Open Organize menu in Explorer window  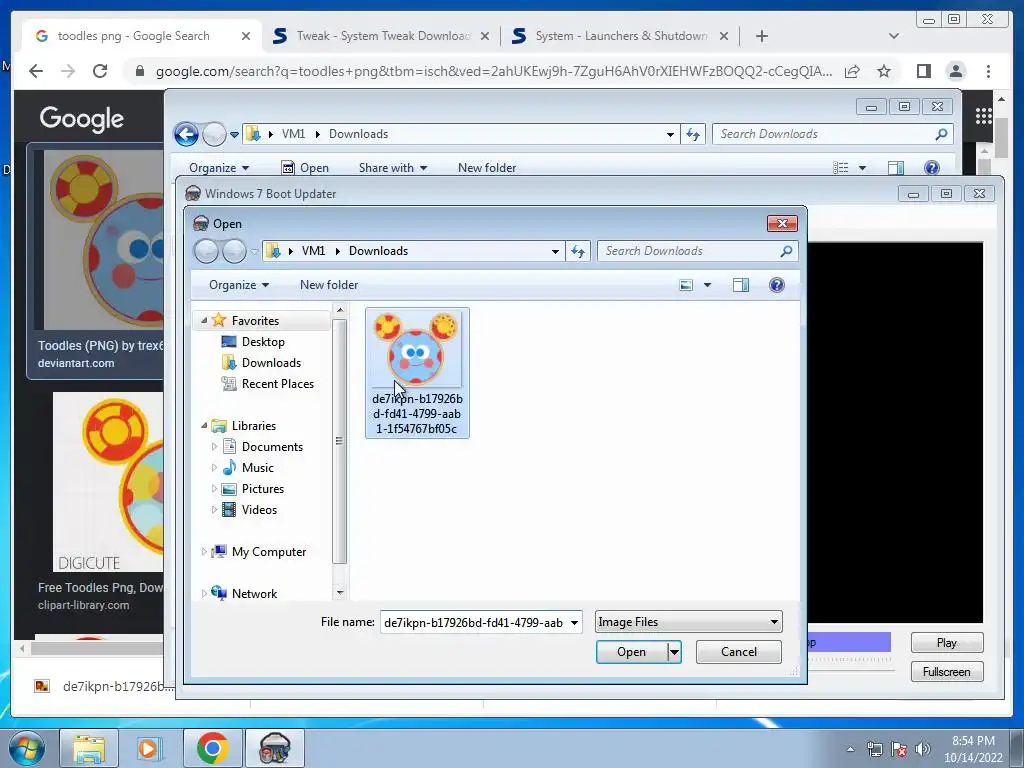click(219, 168)
